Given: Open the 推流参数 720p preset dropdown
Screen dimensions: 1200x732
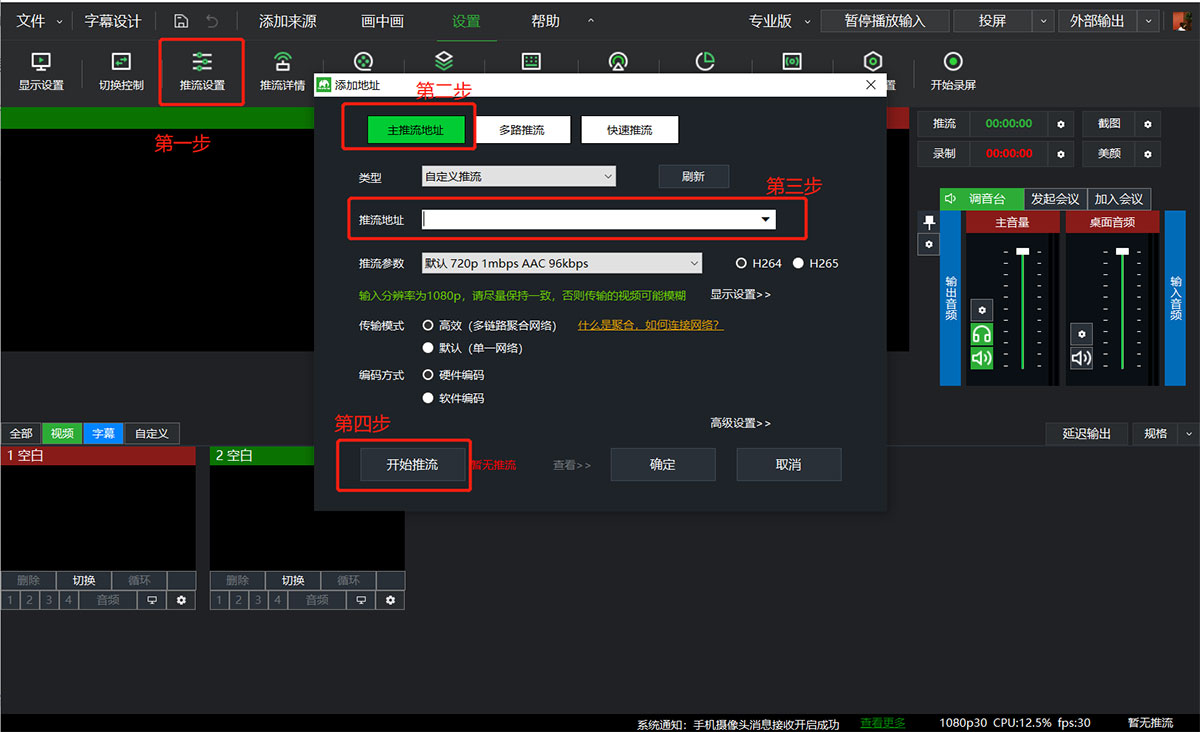Looking at the screenshot, I should [562, 264].
